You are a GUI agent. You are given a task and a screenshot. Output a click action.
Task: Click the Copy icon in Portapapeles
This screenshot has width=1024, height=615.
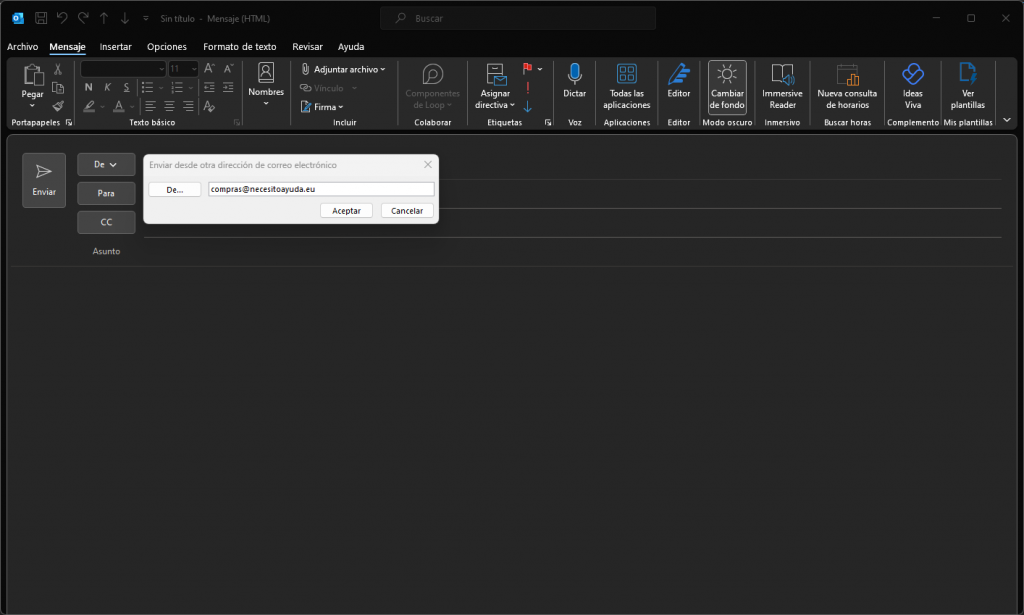pos(58,87)
